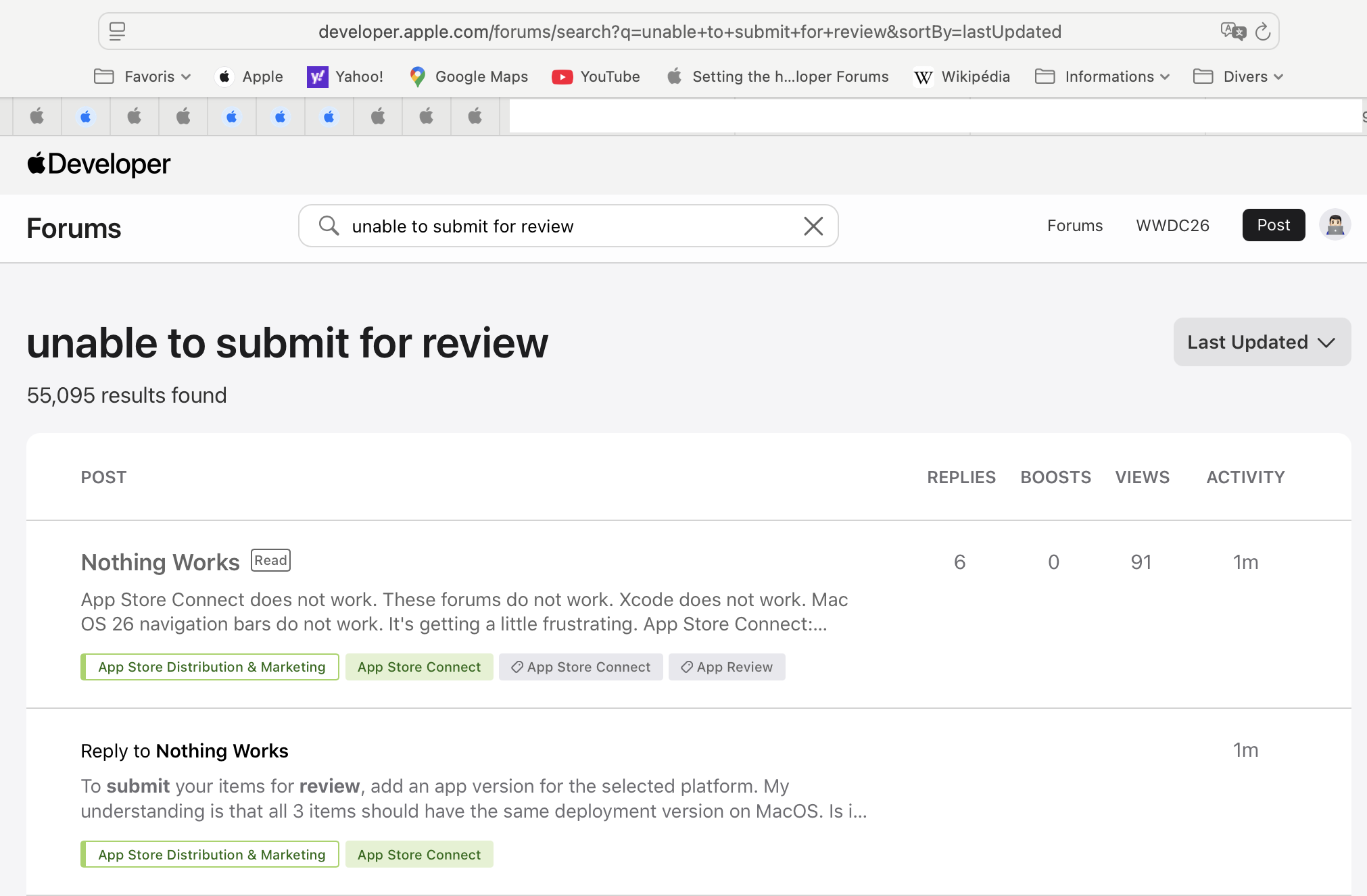The height and width of the screenshot is (896, 1367).
Task: Click the page reader icon in the address bar
Action: [x=117, y=31]
